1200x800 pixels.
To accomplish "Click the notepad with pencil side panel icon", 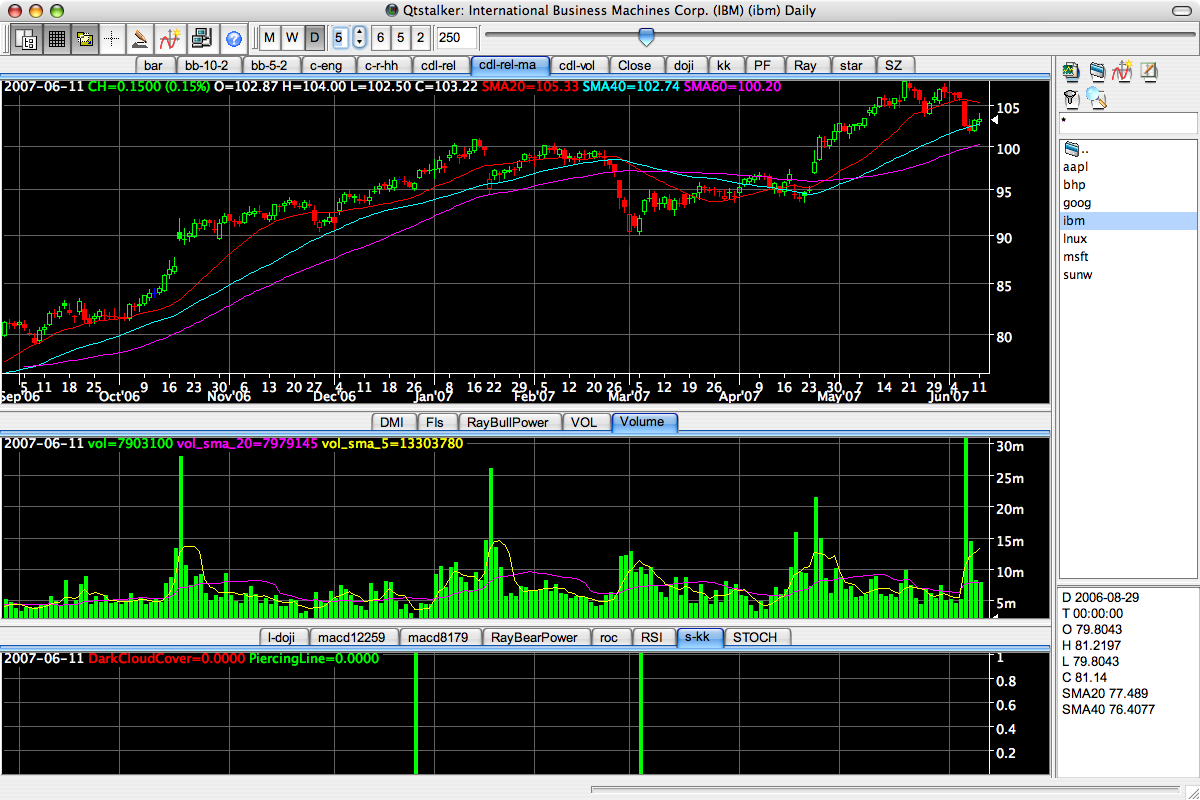I will [x=1148, y=71].
